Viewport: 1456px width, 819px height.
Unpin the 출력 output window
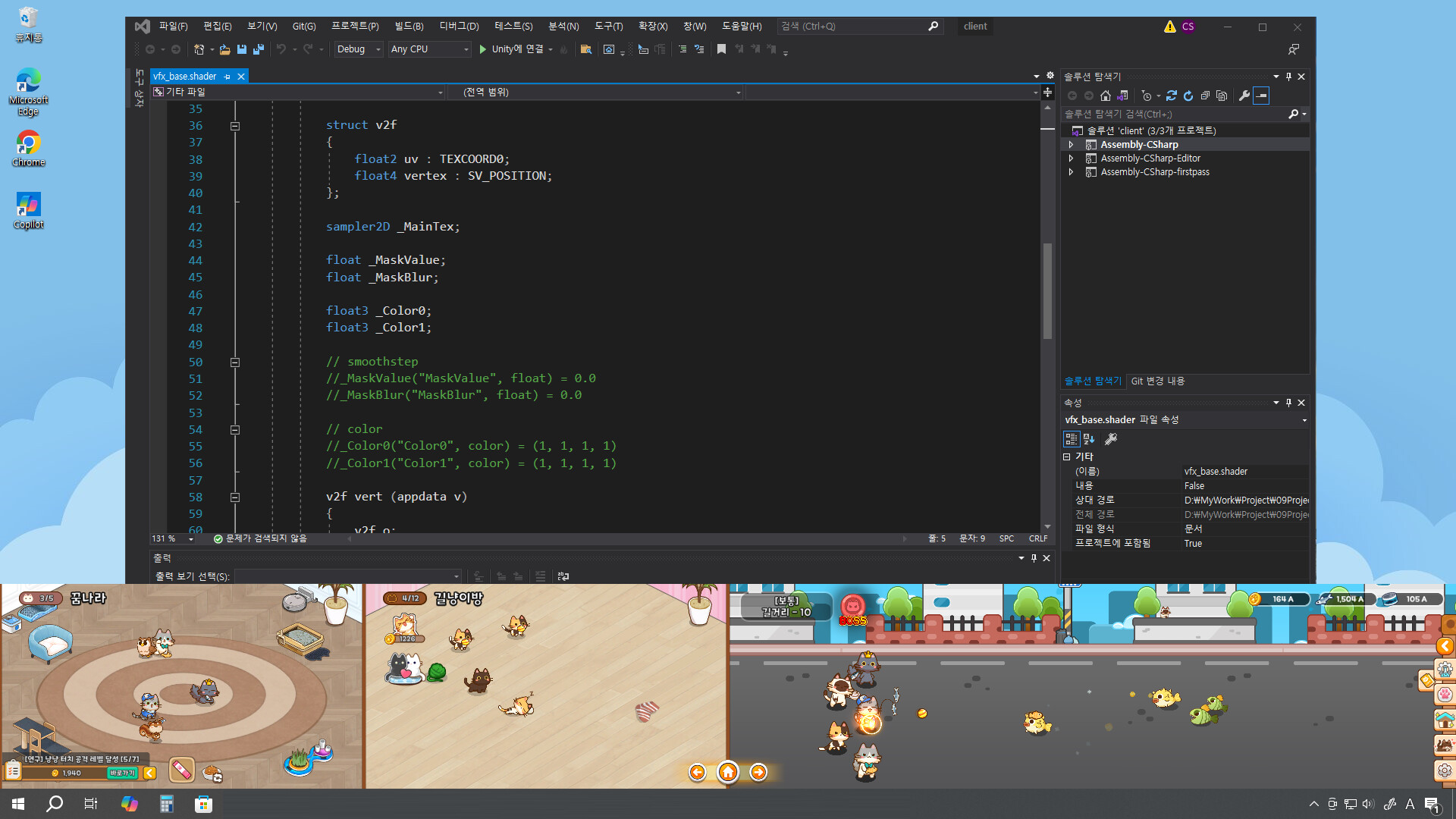[x=1033, y=558]
